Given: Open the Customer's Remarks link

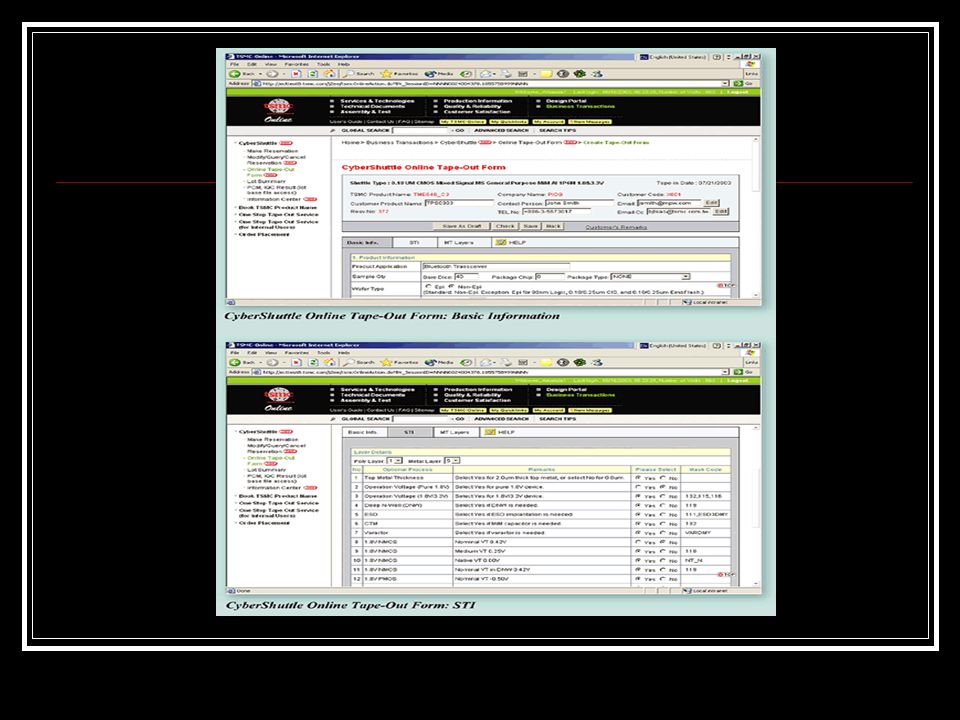Looking at the screenshot, I should [x=616, y=227].
